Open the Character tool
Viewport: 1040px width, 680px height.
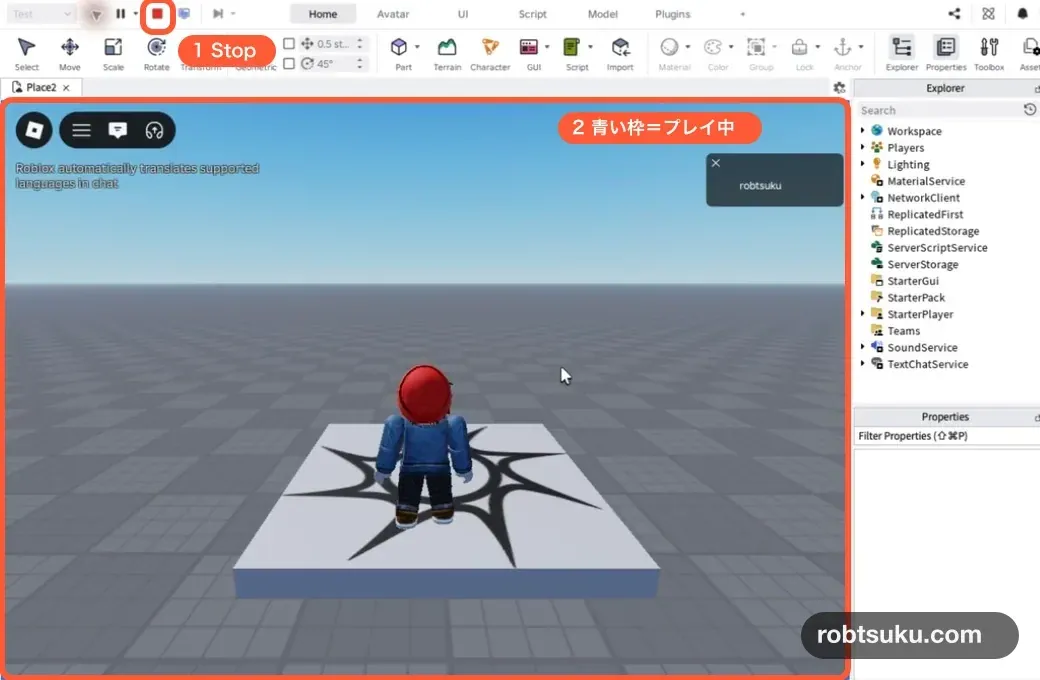point(490,54)
